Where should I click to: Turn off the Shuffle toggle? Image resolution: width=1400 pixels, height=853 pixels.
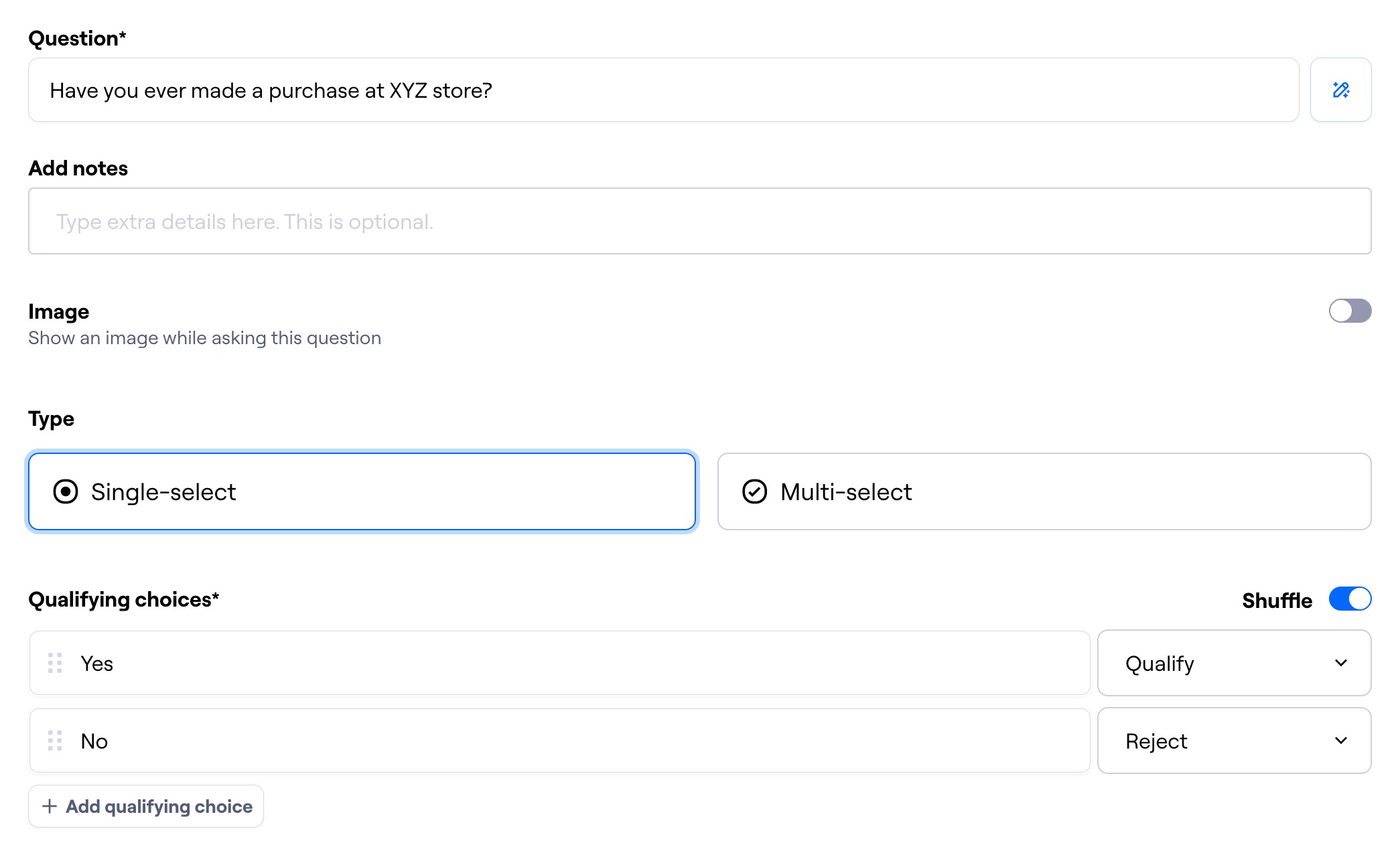(1350, 599)
